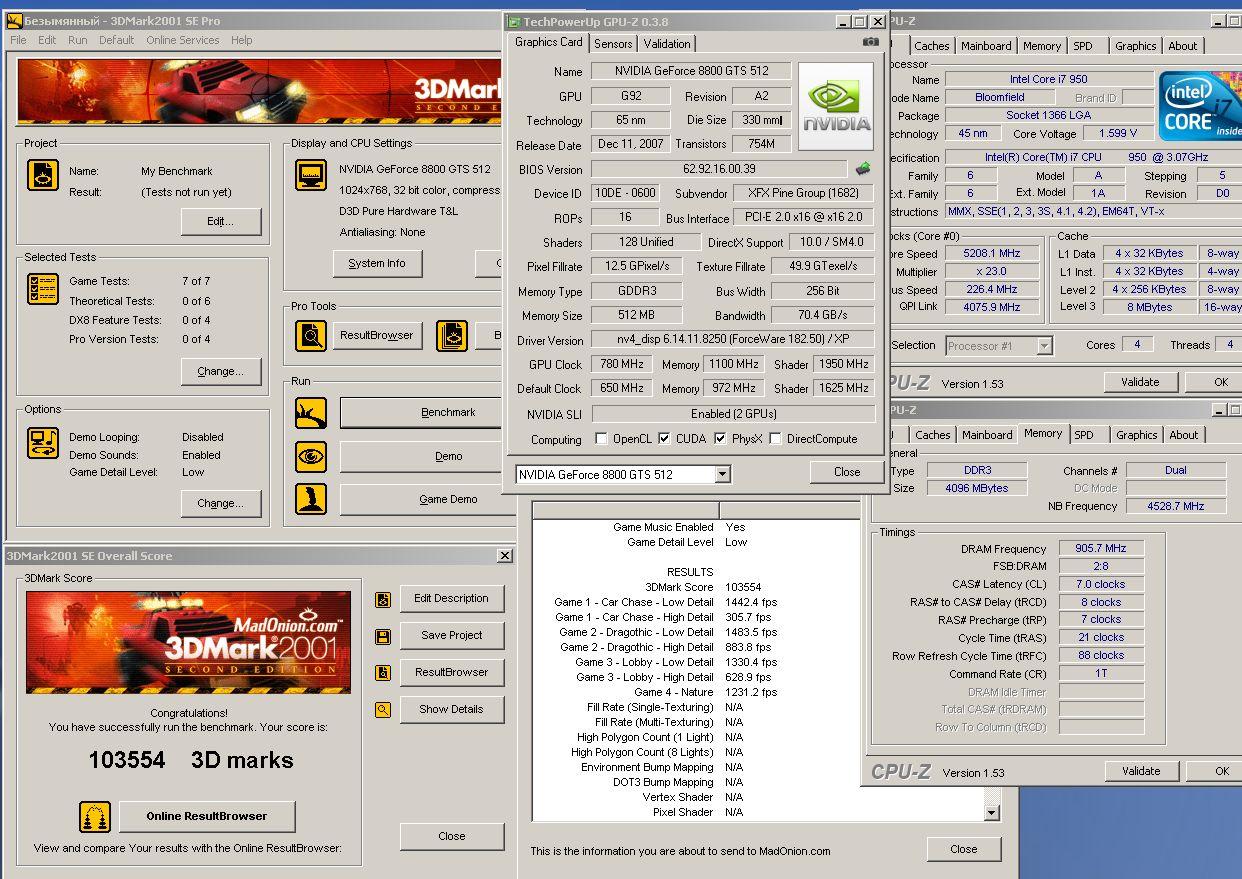Click the Options looping icon in 3DMark
This screenshot has width=1242, height=879.
tap(43, 442)
